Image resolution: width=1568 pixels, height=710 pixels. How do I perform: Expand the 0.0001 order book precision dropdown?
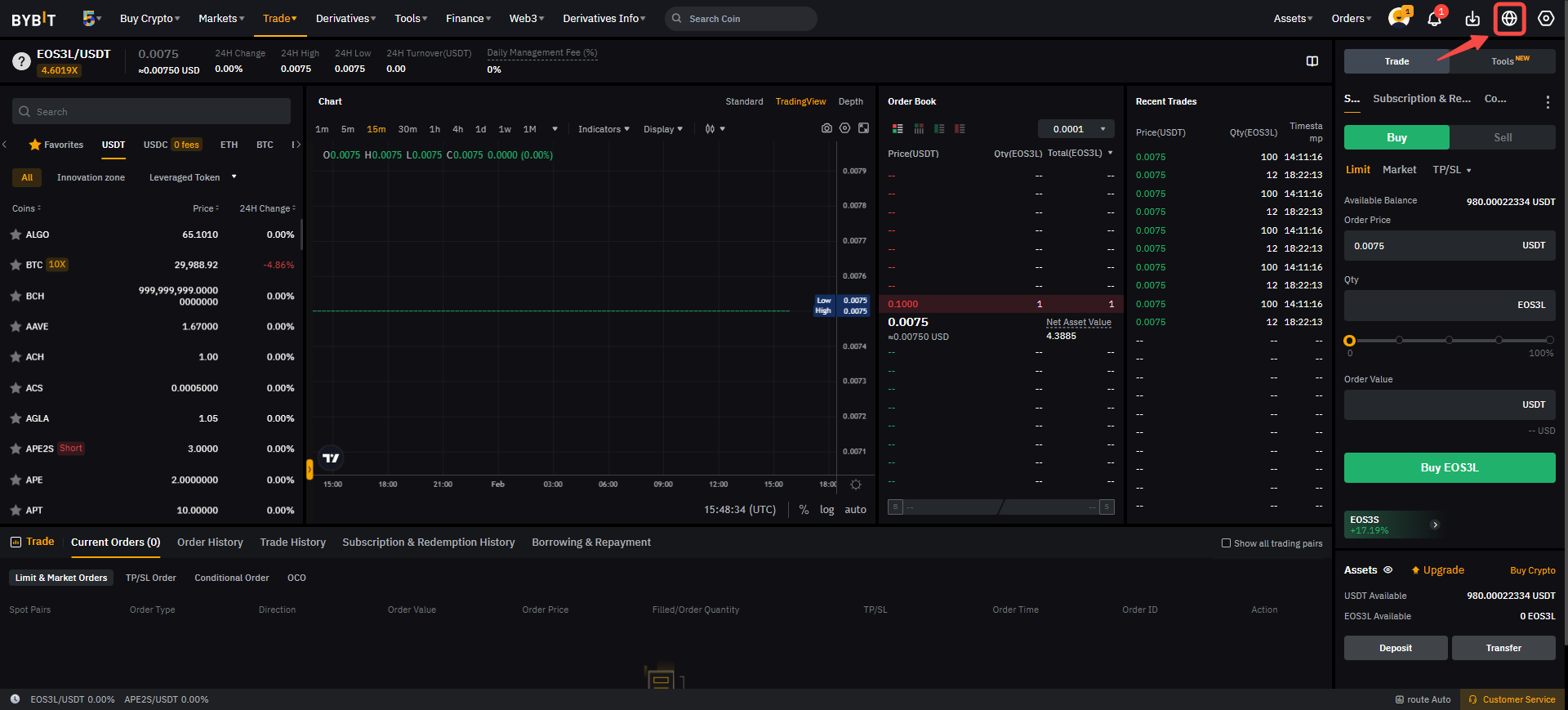click(1076, 129)
